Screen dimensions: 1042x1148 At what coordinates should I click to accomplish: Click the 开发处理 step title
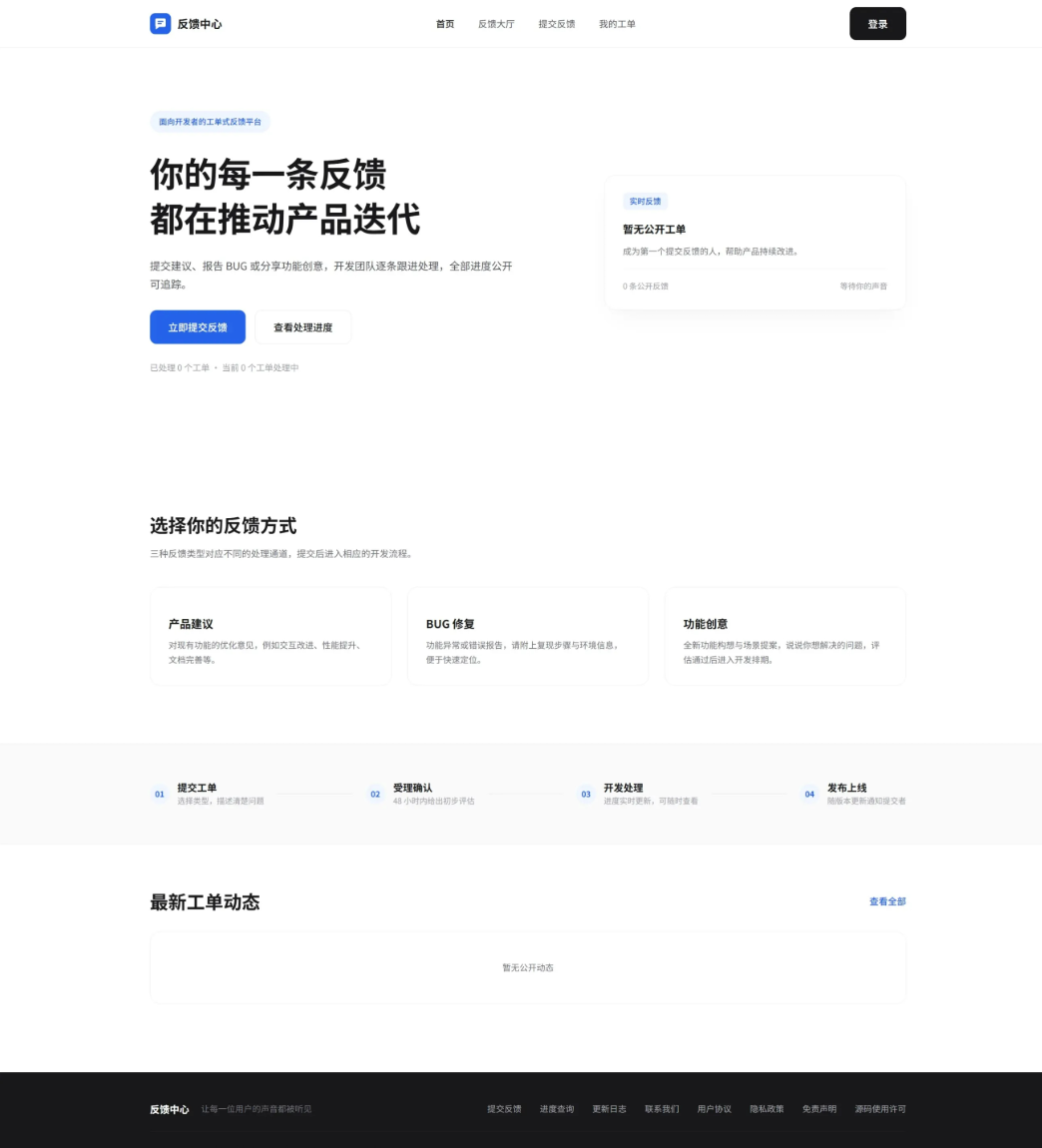pyautogui.click(x=623, y=788)
